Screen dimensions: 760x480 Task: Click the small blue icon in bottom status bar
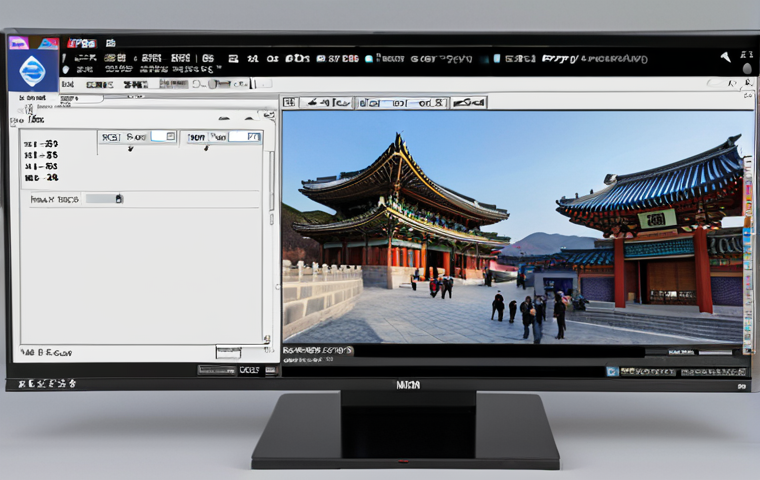[612, 371]
